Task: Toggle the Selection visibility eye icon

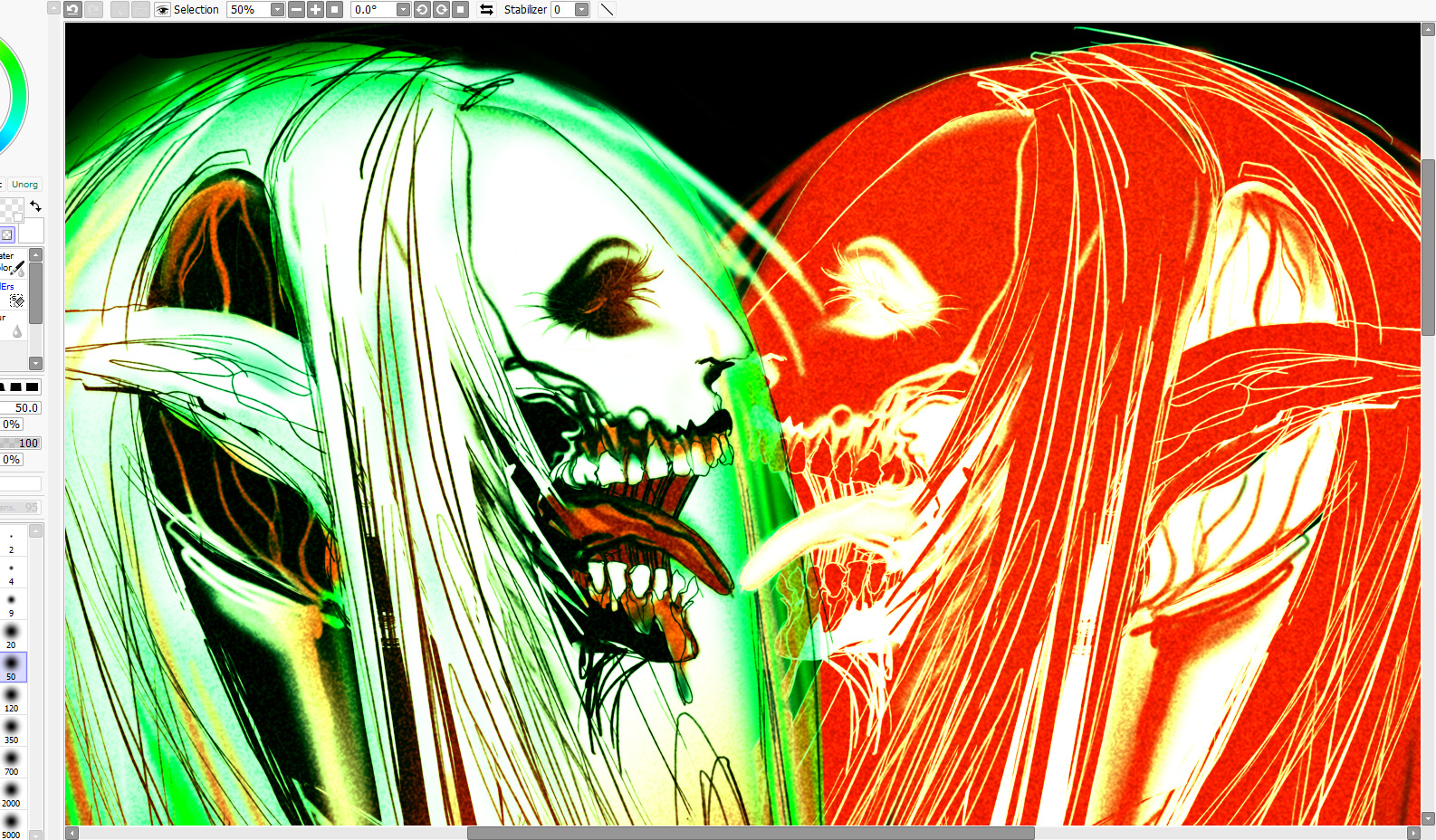Action: (x=162, y=10)
